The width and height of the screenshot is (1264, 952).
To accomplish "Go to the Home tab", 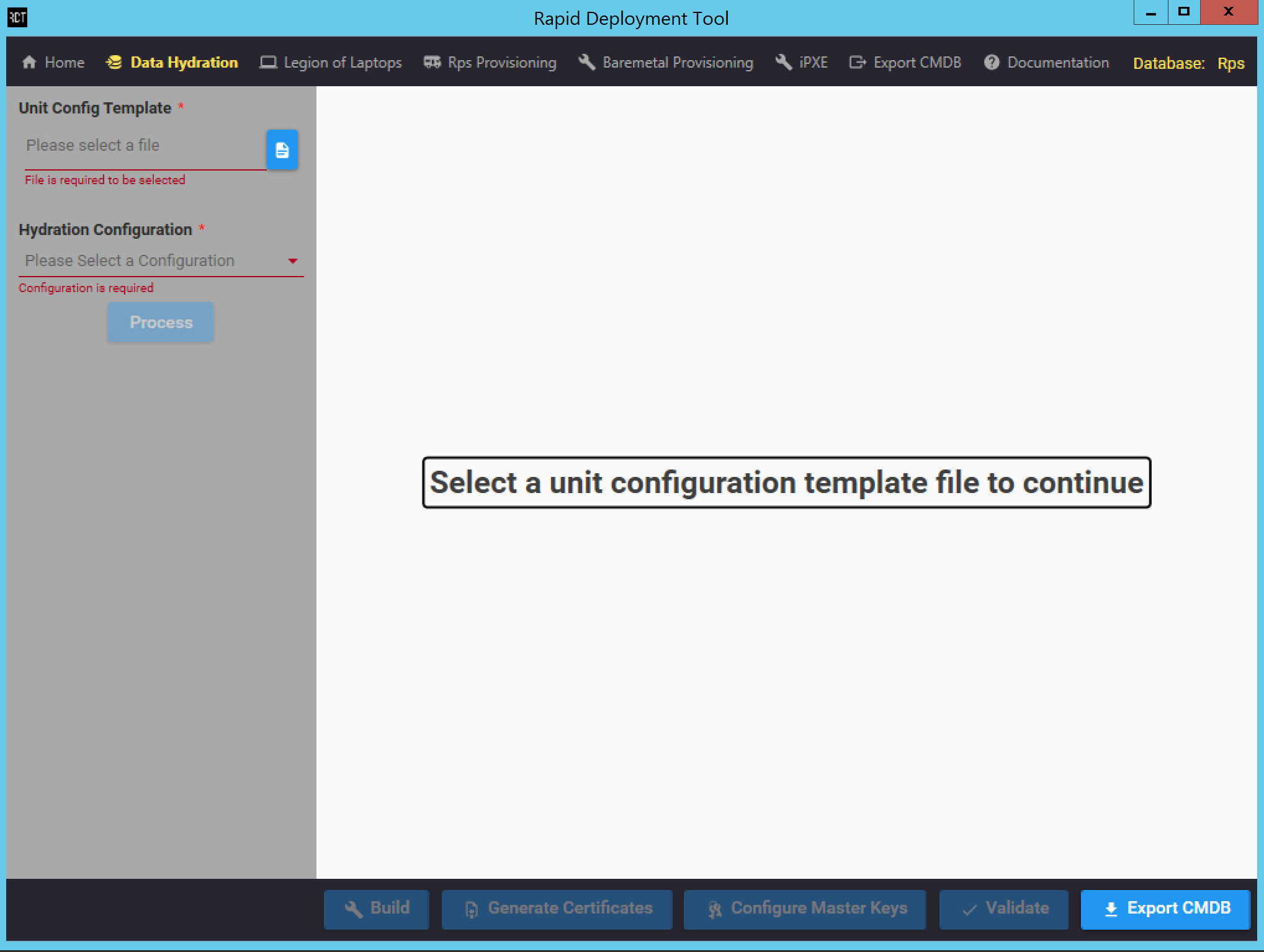I will pos(53,63).
